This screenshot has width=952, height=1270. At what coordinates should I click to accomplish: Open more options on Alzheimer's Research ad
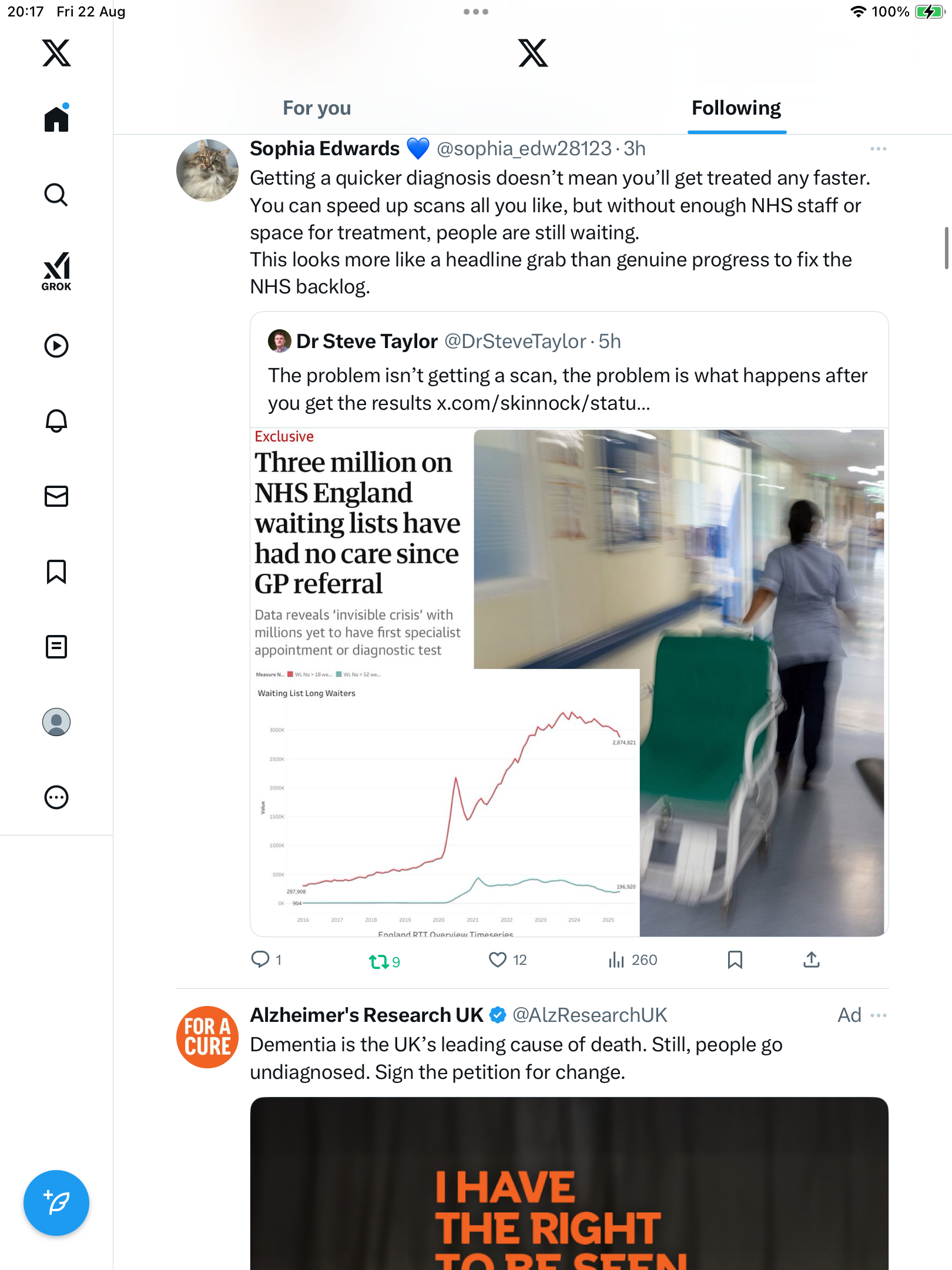click(878, 1015)
